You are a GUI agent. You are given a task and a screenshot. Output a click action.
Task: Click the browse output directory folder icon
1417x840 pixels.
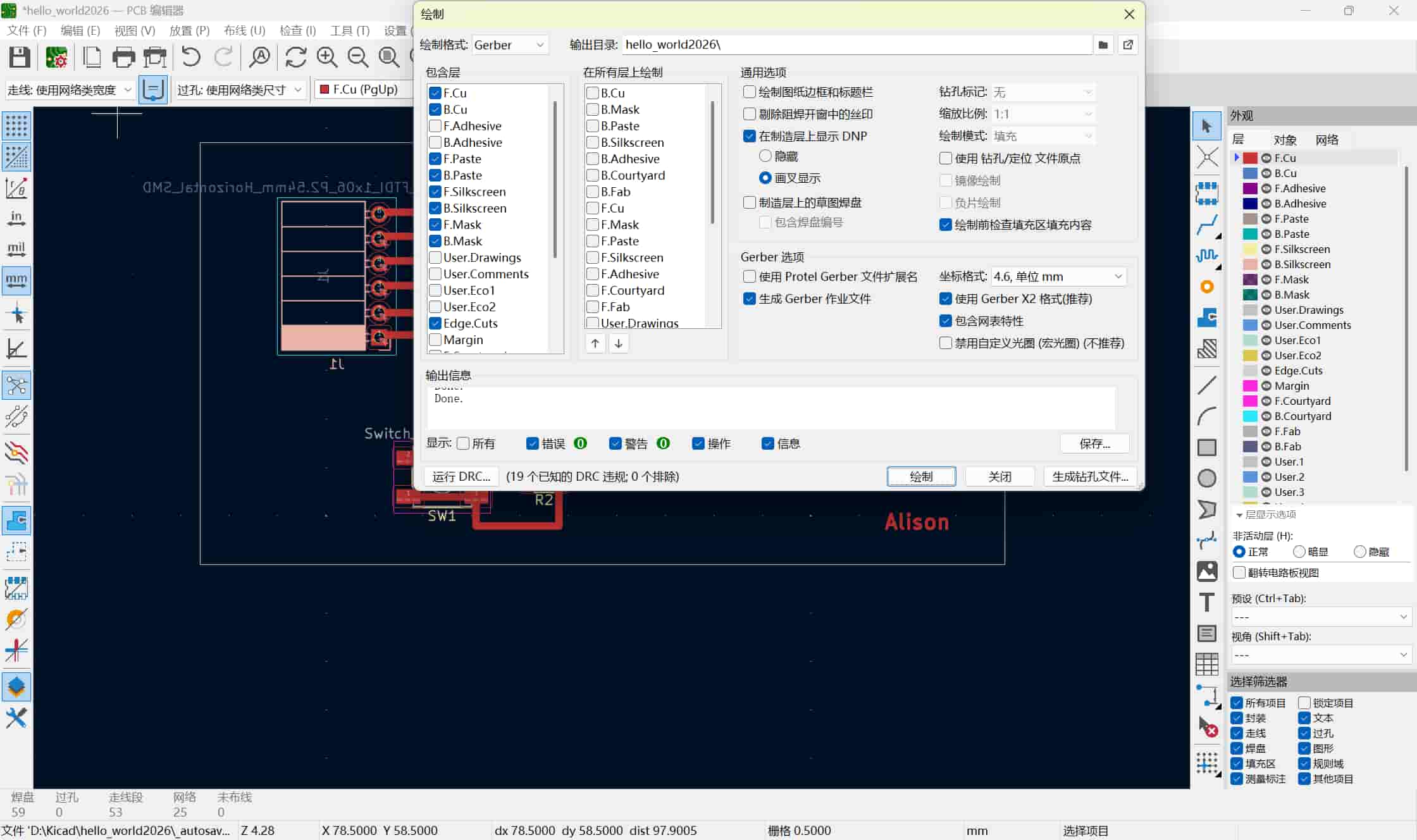click(1103, 45)
